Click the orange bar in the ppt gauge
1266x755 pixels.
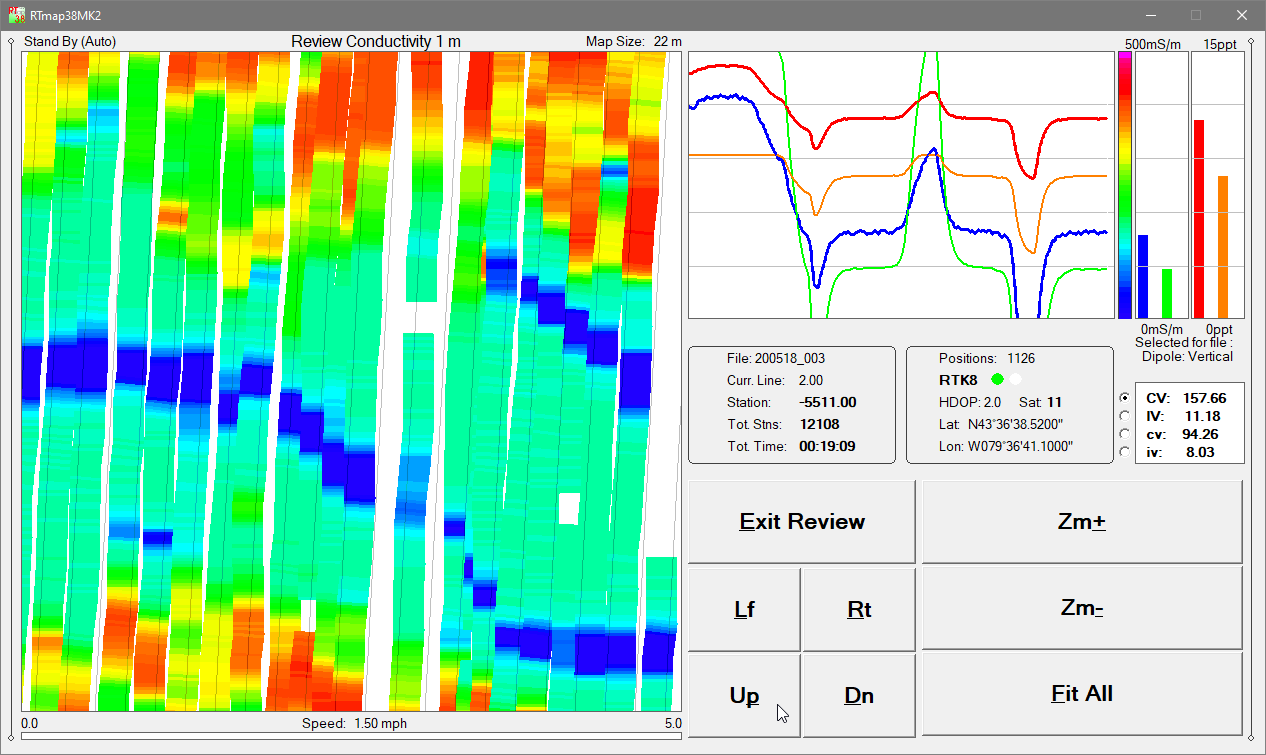click(1222, 247)
